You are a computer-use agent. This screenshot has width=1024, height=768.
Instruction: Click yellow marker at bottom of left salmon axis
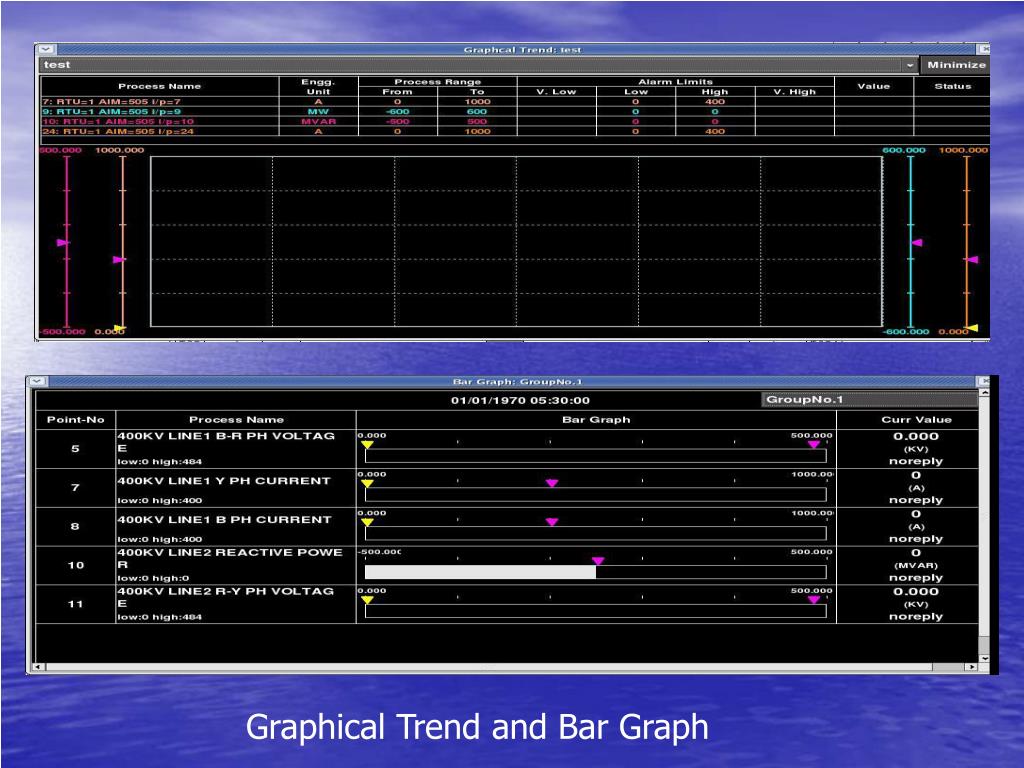pos(120,328)
